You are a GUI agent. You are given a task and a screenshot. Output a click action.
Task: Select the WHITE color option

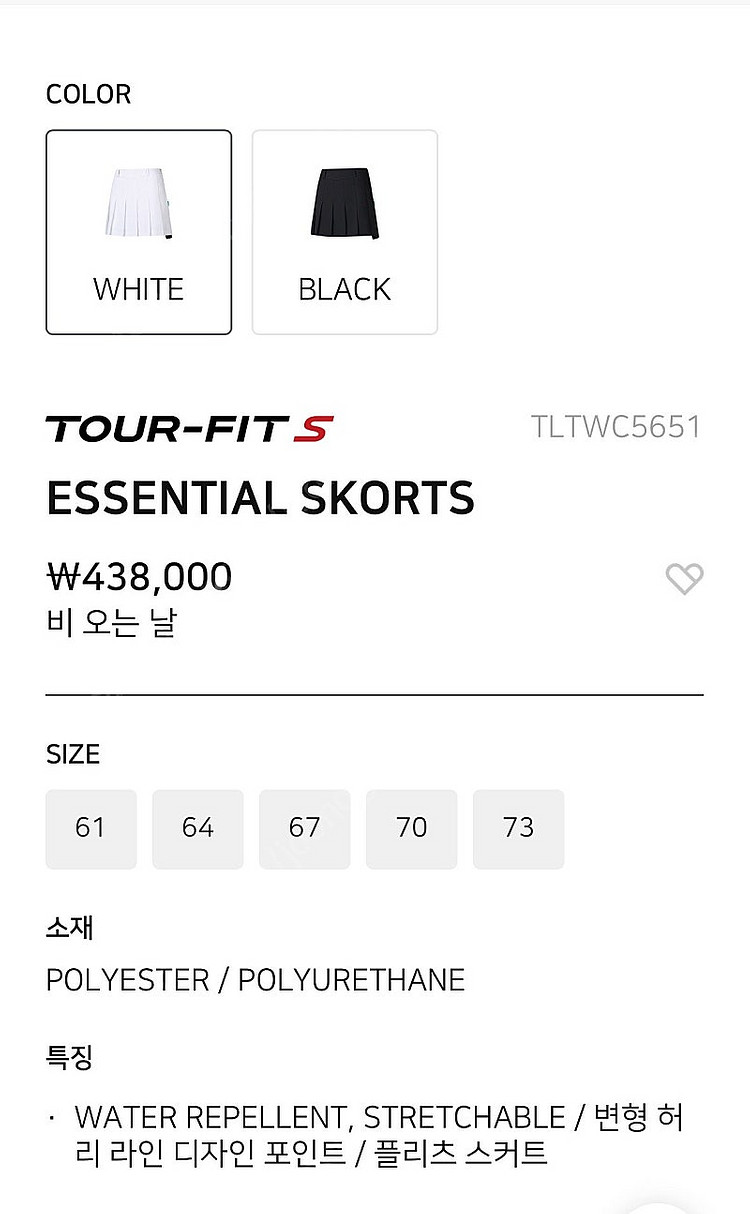pos(139,232)
